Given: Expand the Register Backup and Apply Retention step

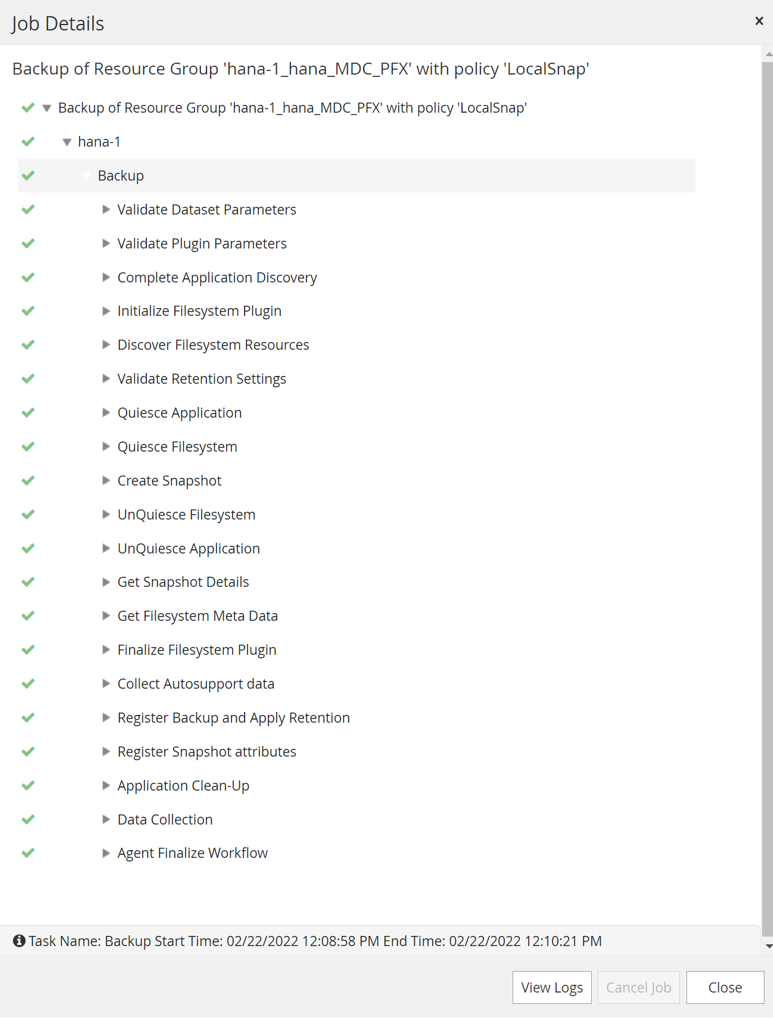Looking at the screenshot, I should 106,718.
